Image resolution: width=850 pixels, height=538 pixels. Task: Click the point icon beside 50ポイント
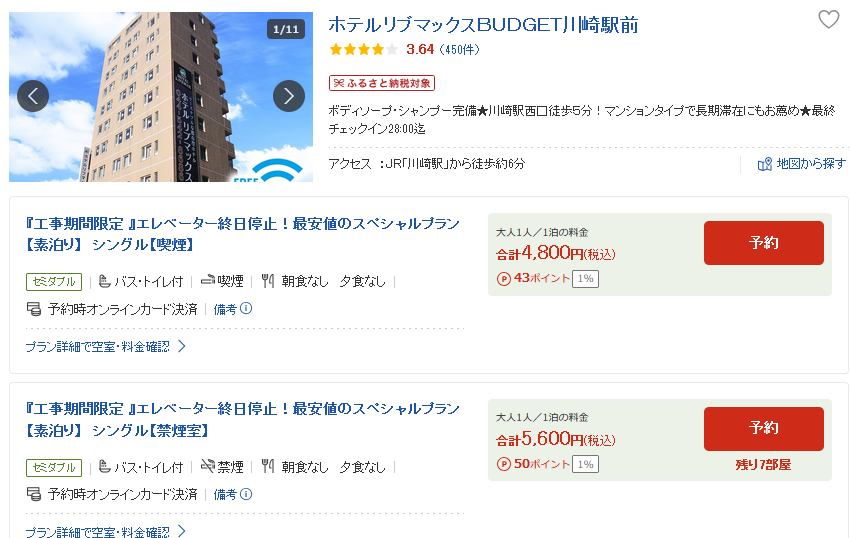click(504, 464)
